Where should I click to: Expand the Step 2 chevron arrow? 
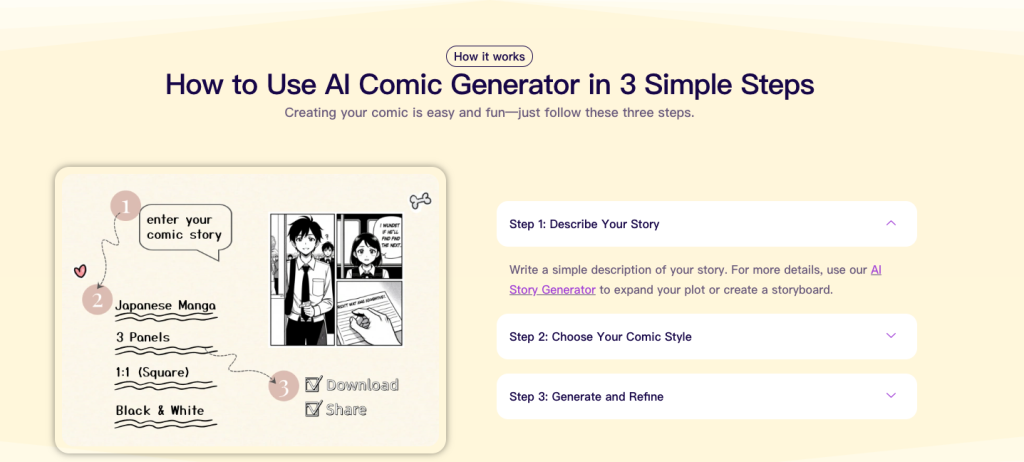click(x=891, y=336)
